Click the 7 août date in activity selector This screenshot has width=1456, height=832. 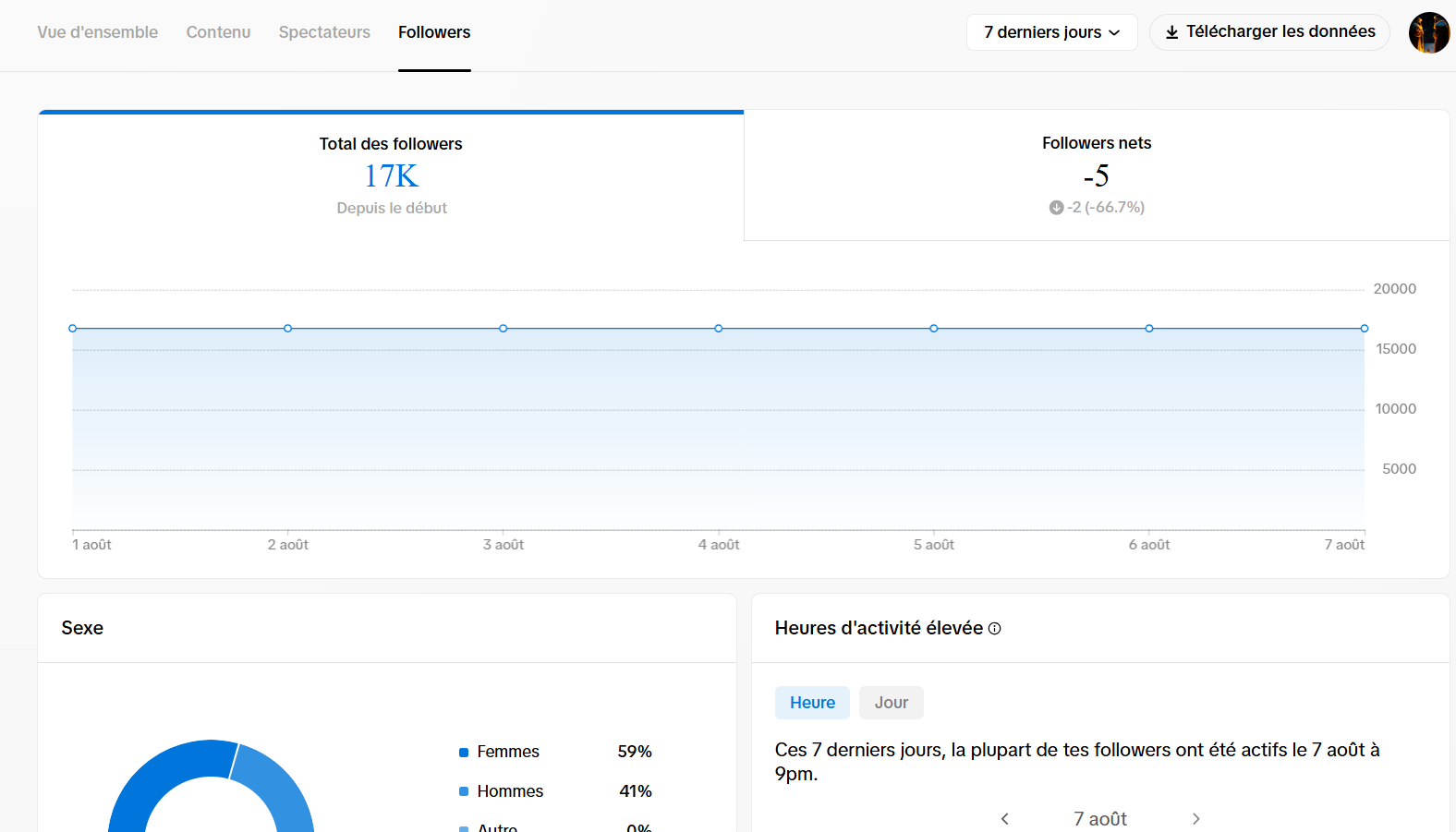point(1100,819)
